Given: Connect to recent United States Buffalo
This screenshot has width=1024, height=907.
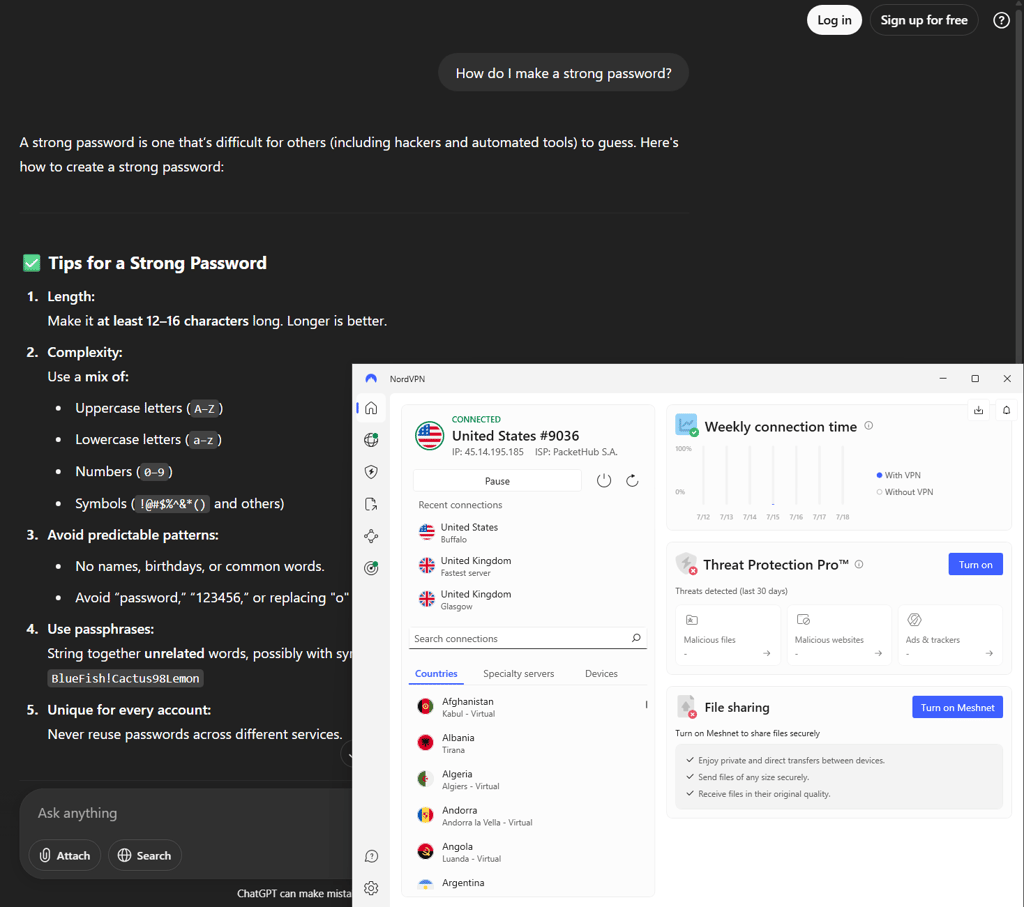Looking at the screenshot, I should point(529,532).
